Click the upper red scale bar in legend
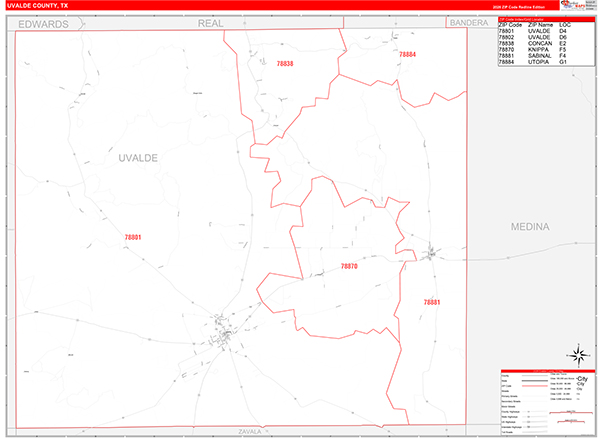This screenshot has height=438, width=600. click(571, 413)
